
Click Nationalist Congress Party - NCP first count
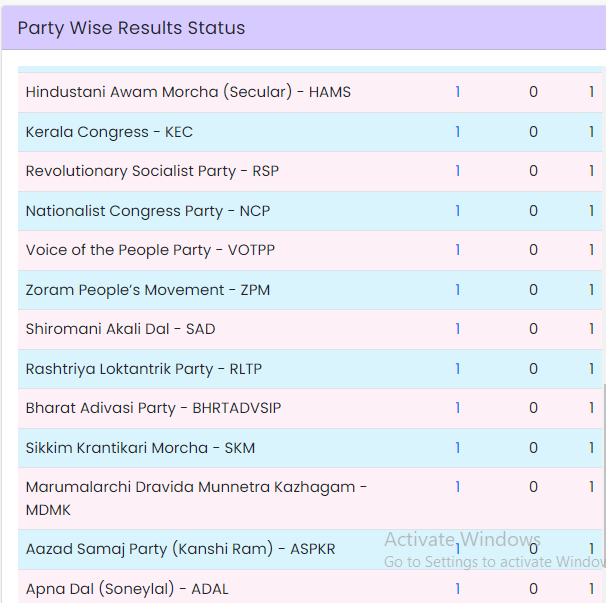coord(458,211)
